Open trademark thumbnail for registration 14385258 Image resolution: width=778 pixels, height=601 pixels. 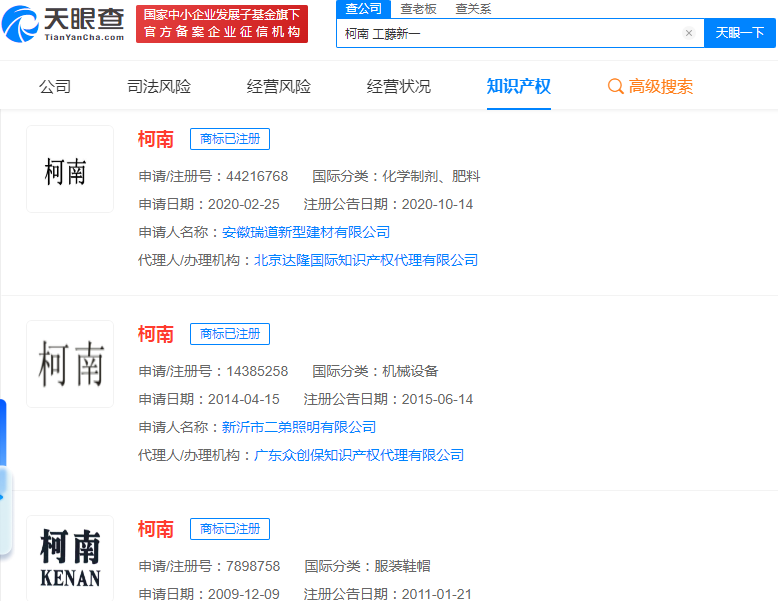pos(70,364)
